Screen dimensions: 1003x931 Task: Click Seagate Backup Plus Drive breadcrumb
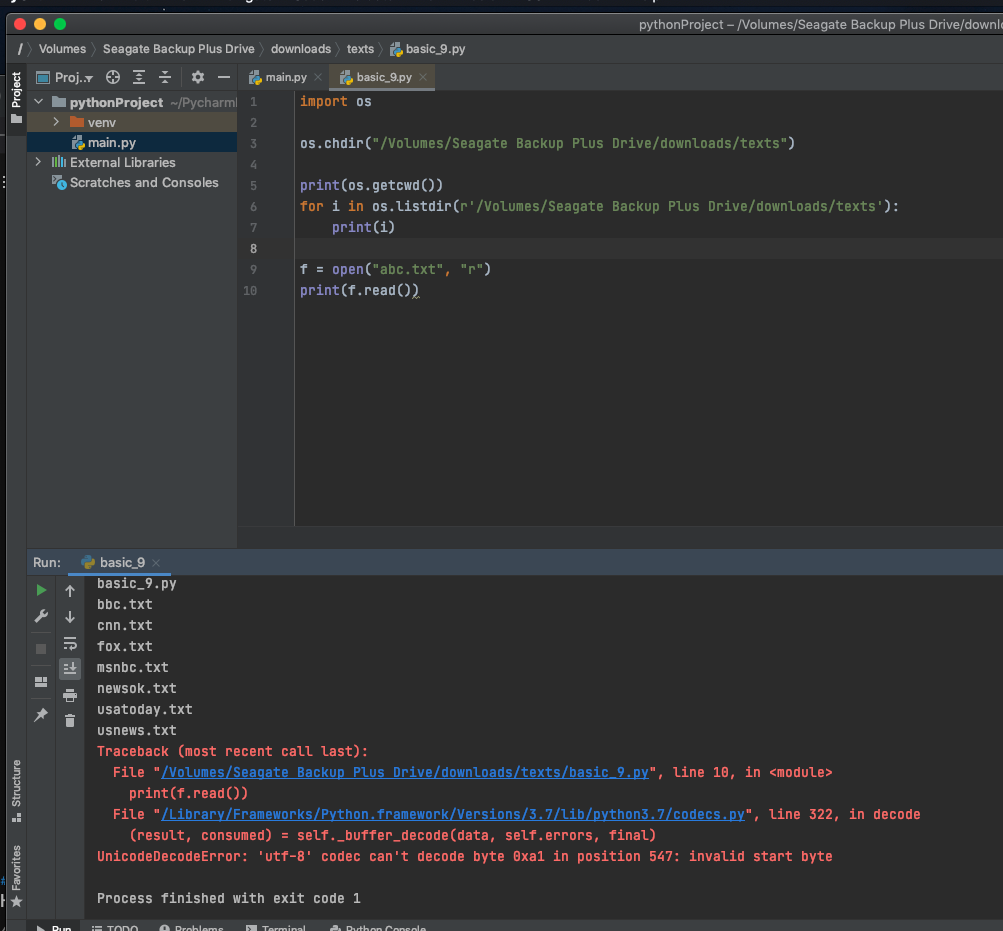tap(178, 49)
